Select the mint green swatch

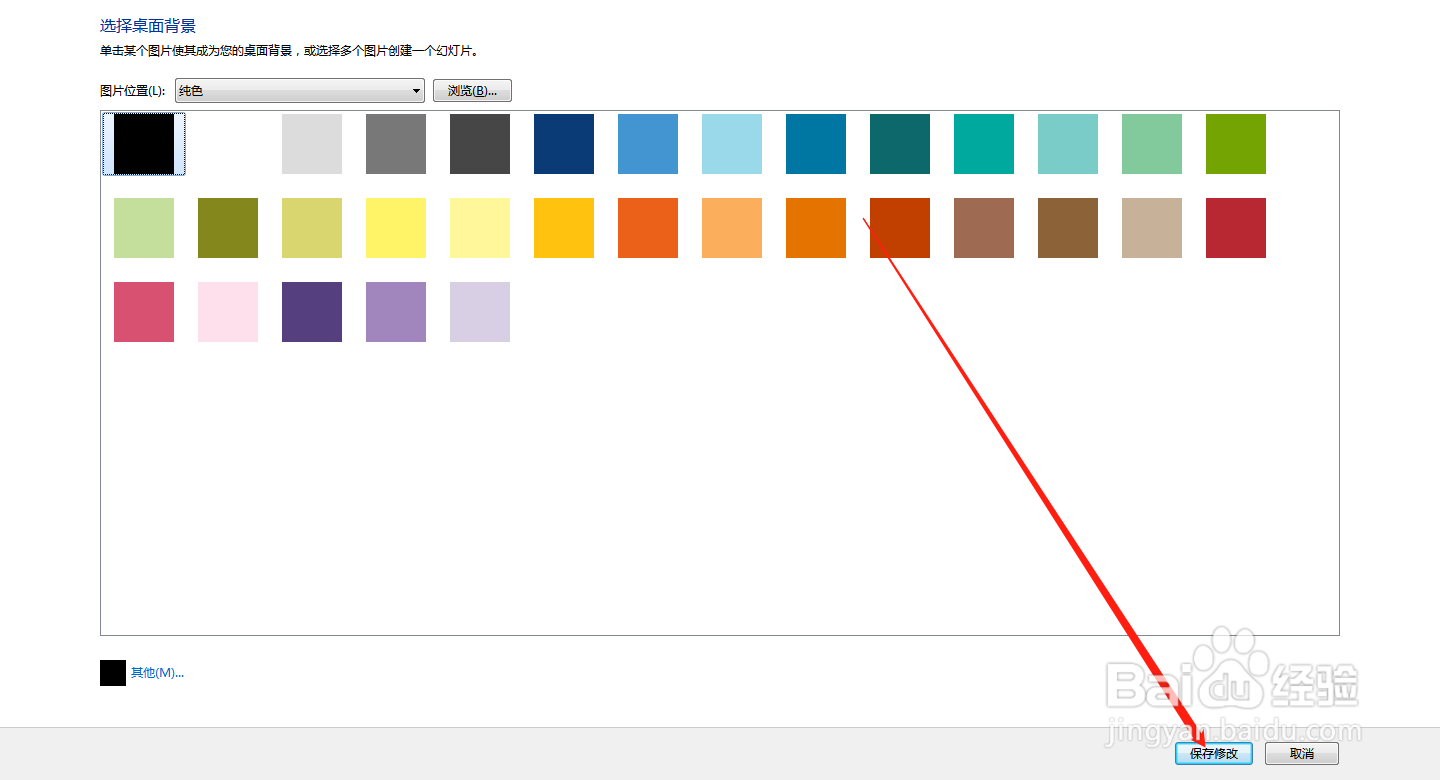pos(1152,144)
